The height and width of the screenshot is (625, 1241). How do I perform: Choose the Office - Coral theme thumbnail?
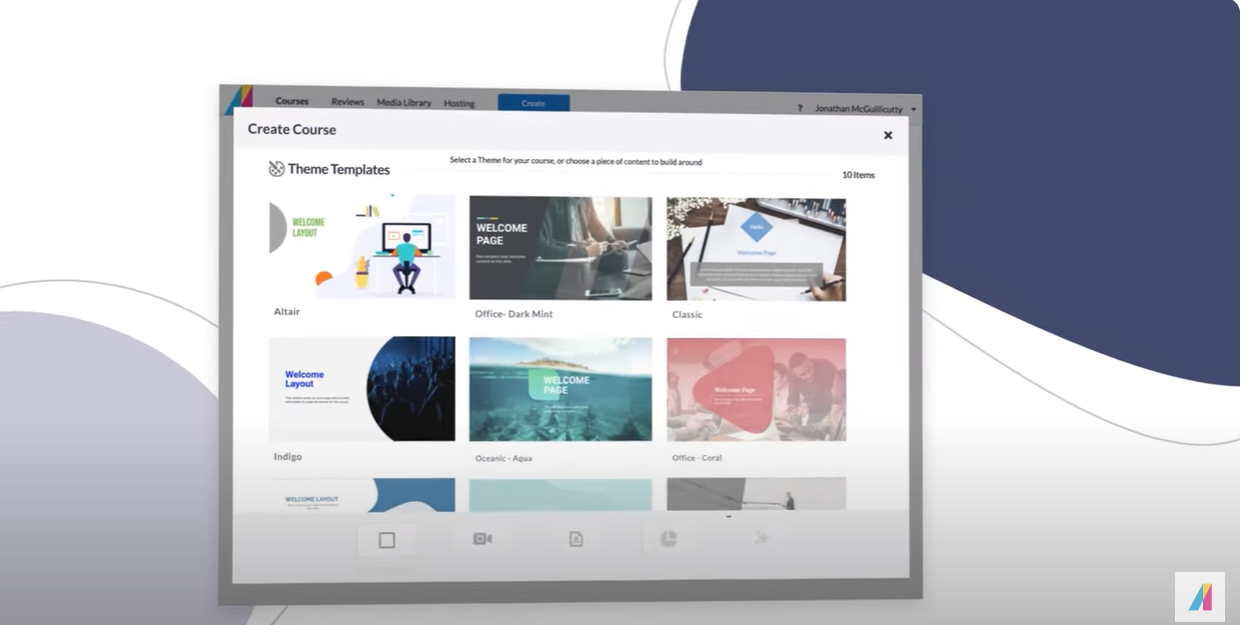pyautogui.click(x=756, y=390)
